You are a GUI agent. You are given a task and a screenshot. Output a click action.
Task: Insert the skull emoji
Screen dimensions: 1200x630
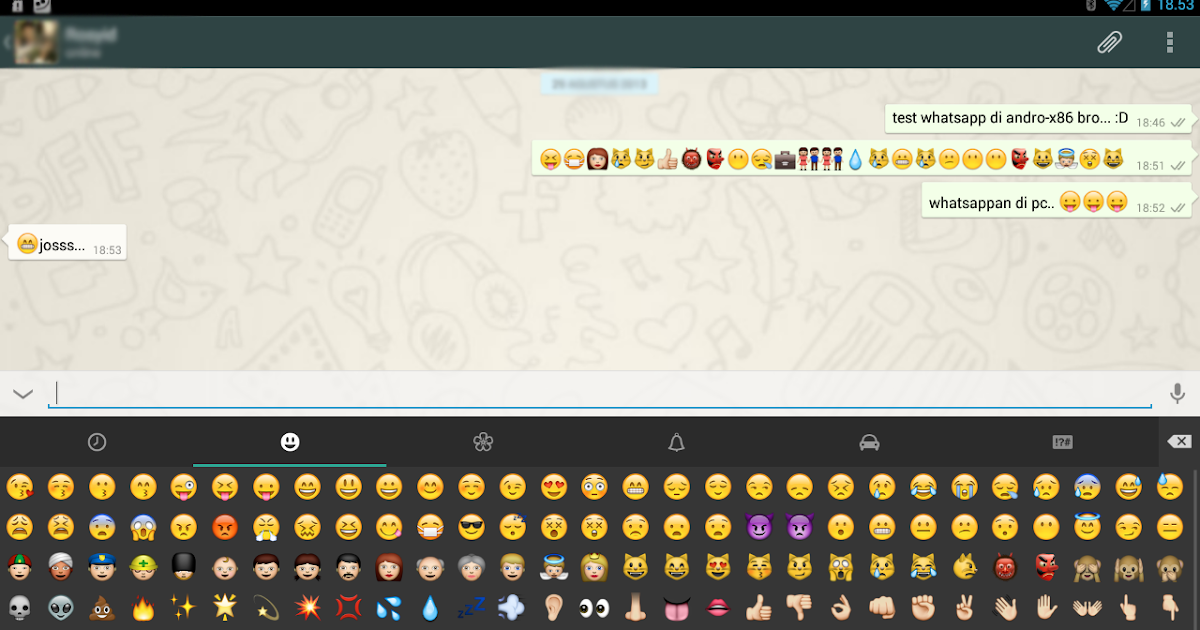[19, 606]
